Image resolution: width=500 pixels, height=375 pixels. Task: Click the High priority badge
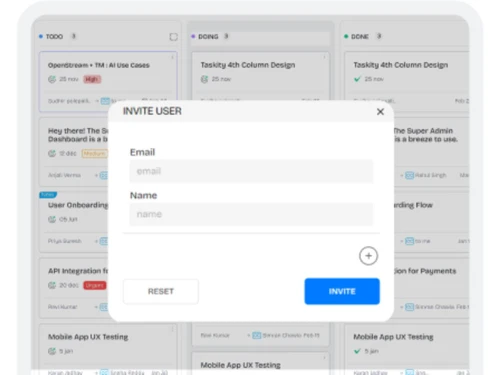pyautogui.click(x=92, y=79)
